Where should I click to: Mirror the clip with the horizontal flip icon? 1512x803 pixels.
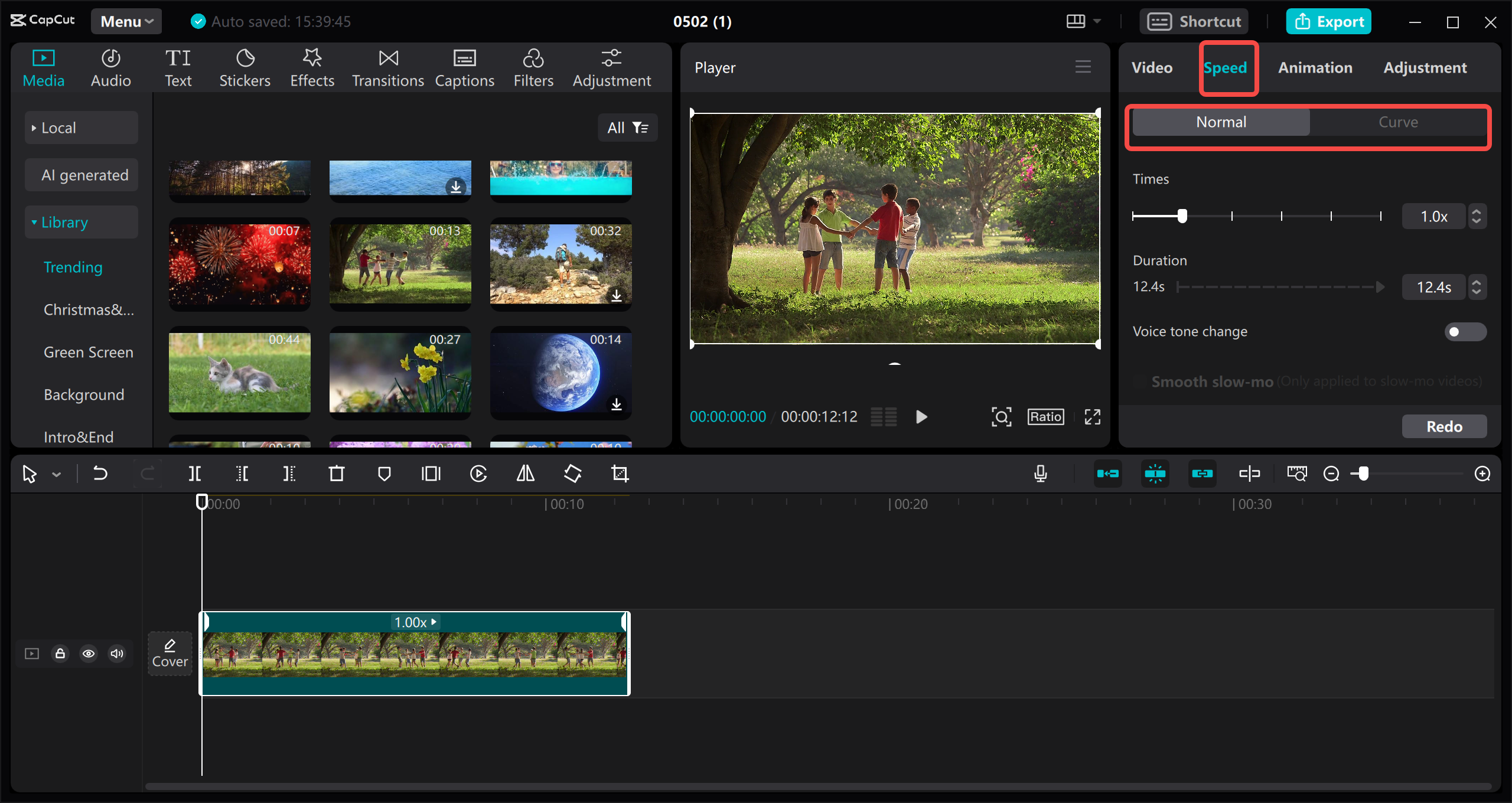pos(524,473)
